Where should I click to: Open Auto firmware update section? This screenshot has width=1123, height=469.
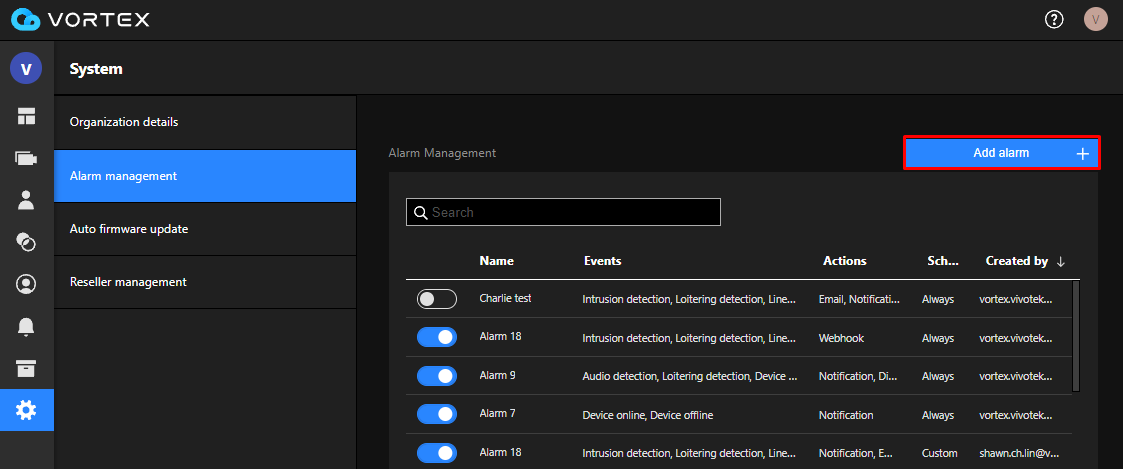[205, 229]
